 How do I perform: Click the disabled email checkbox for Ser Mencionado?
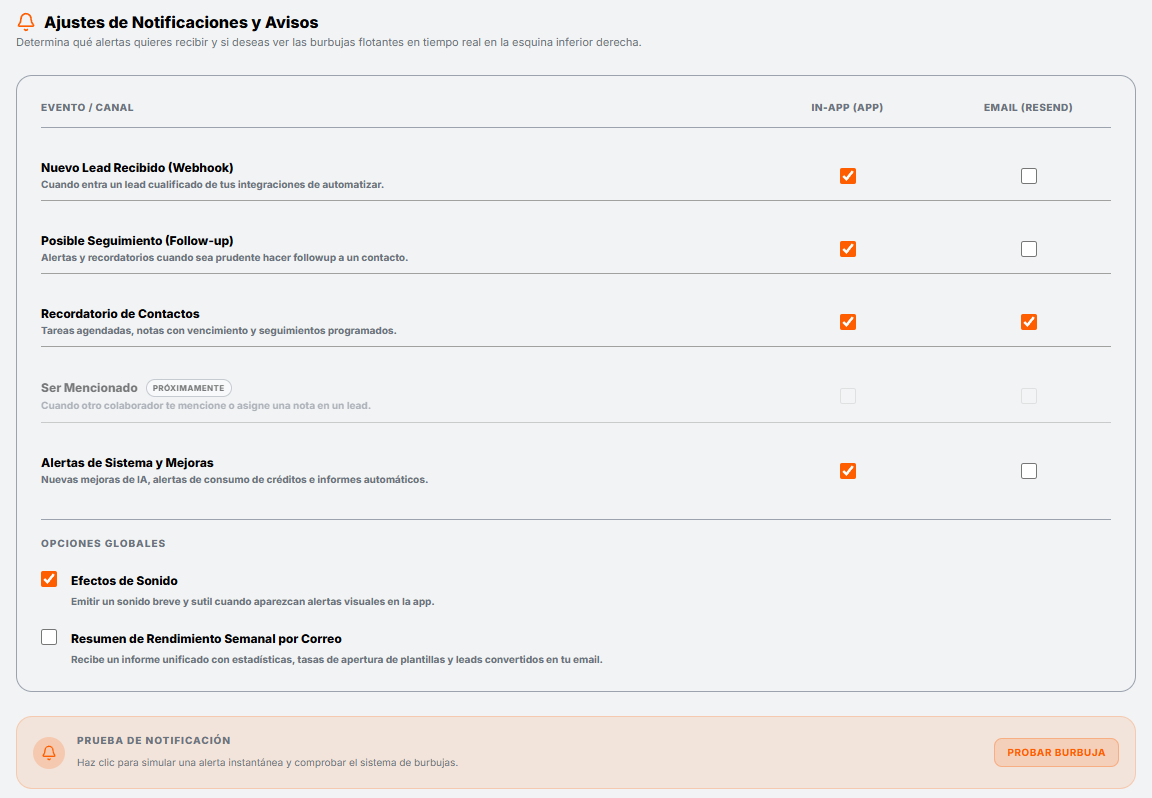coord(1029,396)
